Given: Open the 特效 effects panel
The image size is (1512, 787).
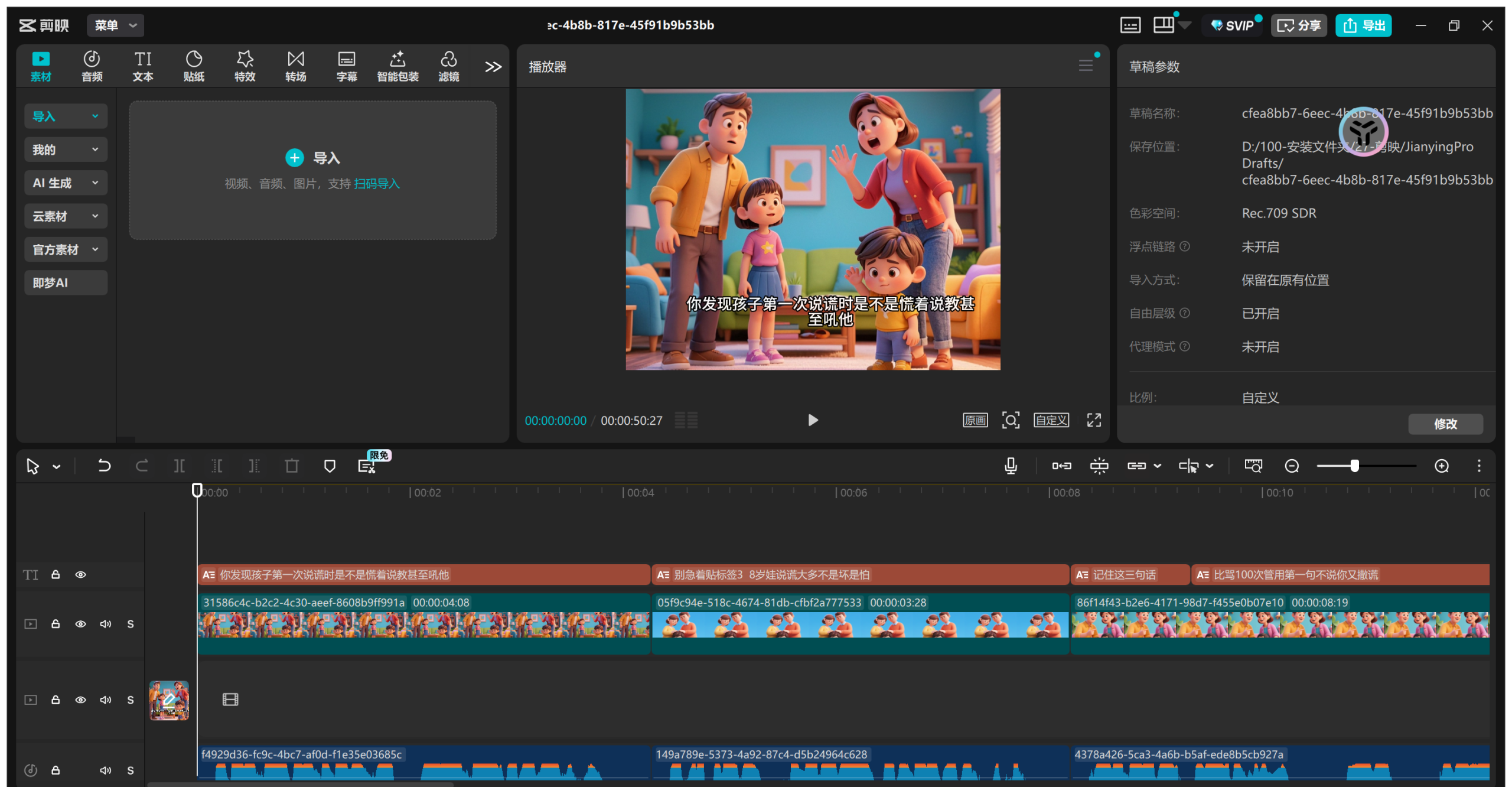Looking at the screenshot, I should (245, 66).
